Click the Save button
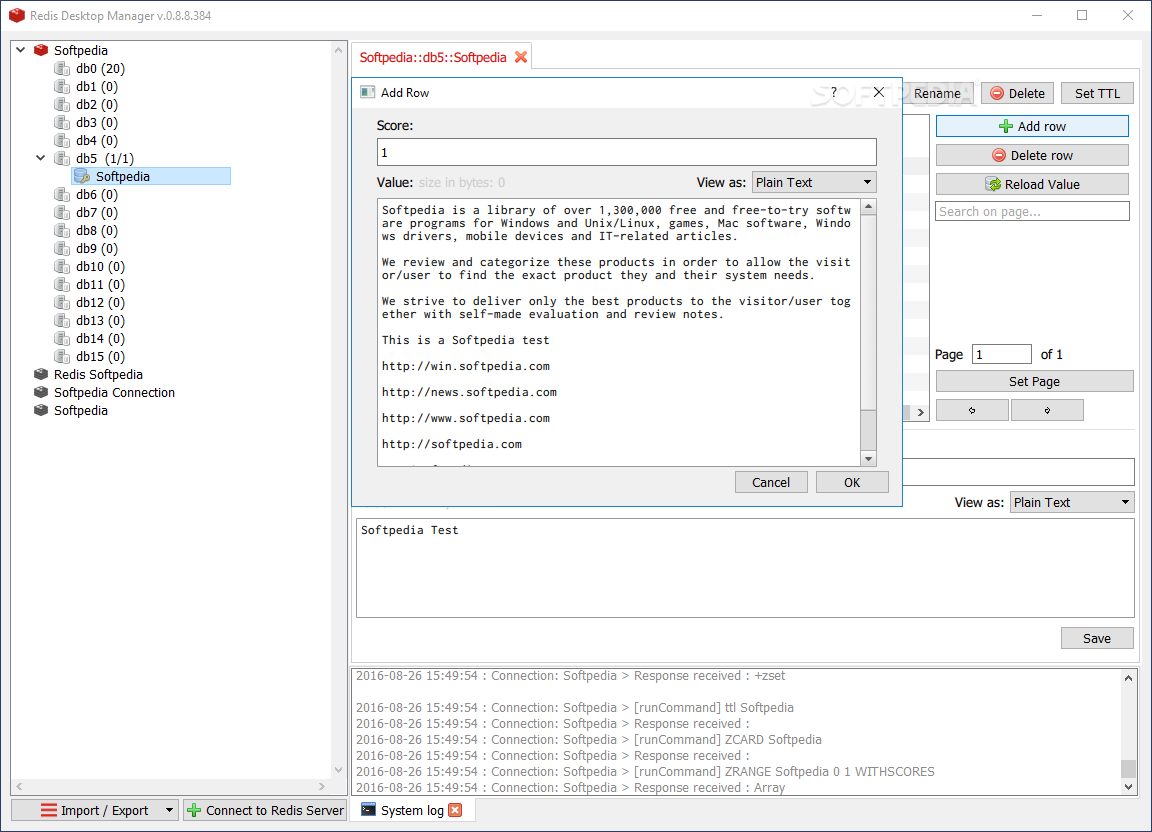This screenshot has height=832, width=1152. (x=1097, y=638)
